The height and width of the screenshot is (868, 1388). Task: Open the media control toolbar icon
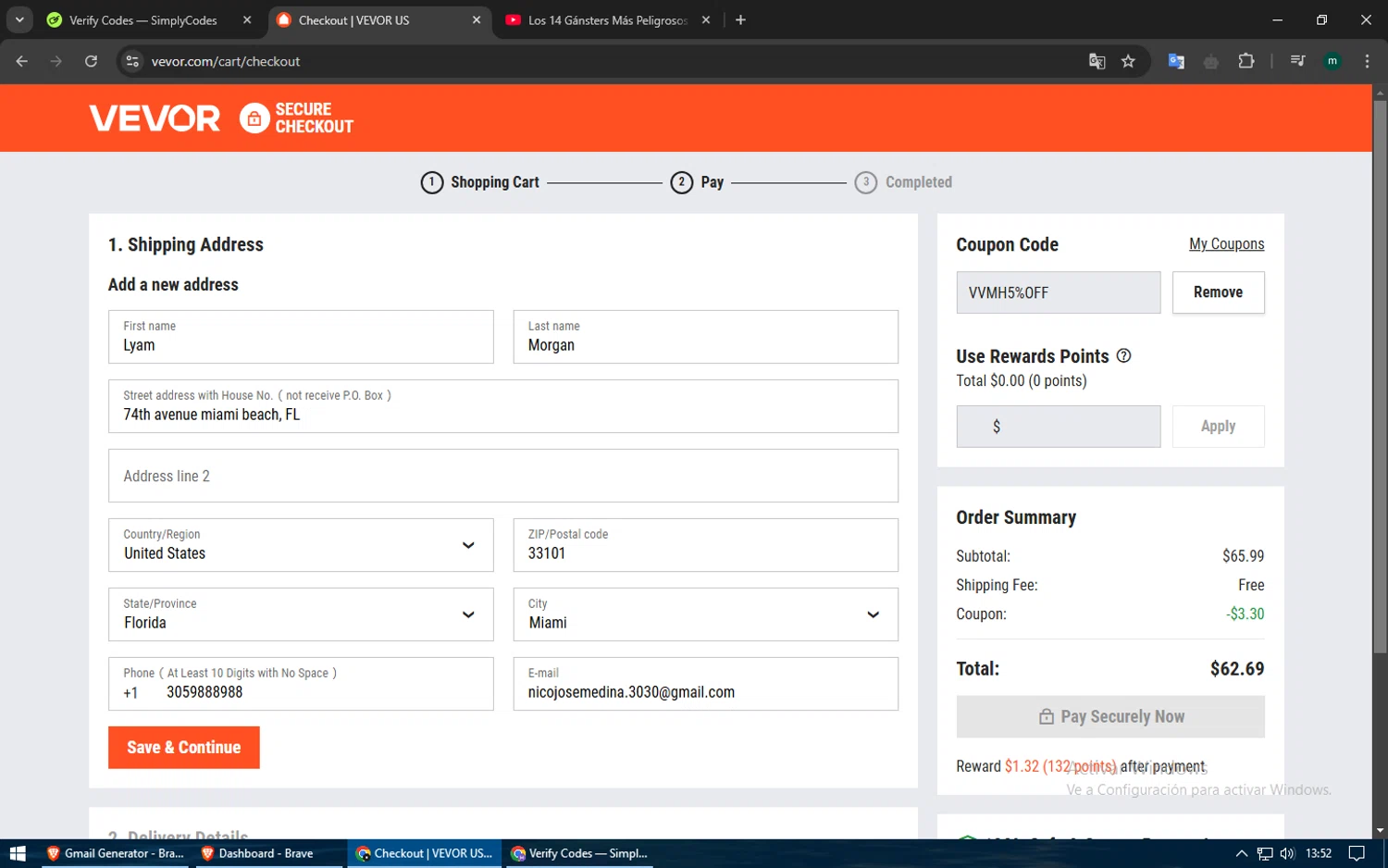point(1297,61)
